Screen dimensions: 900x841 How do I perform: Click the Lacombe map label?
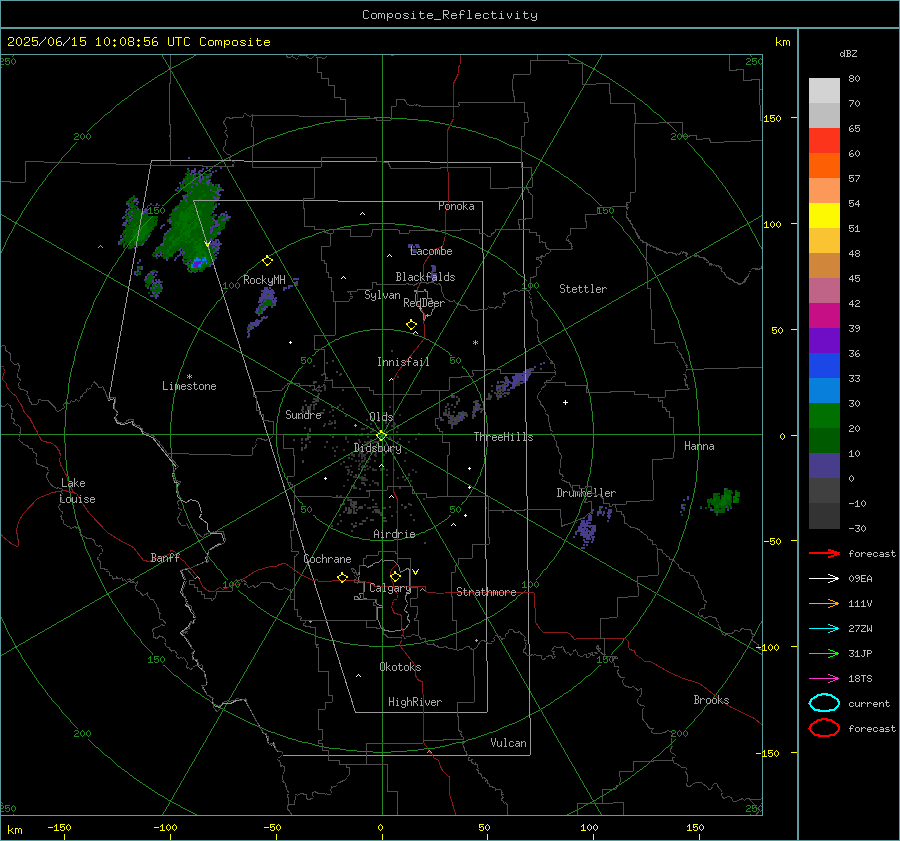[431, 251]
